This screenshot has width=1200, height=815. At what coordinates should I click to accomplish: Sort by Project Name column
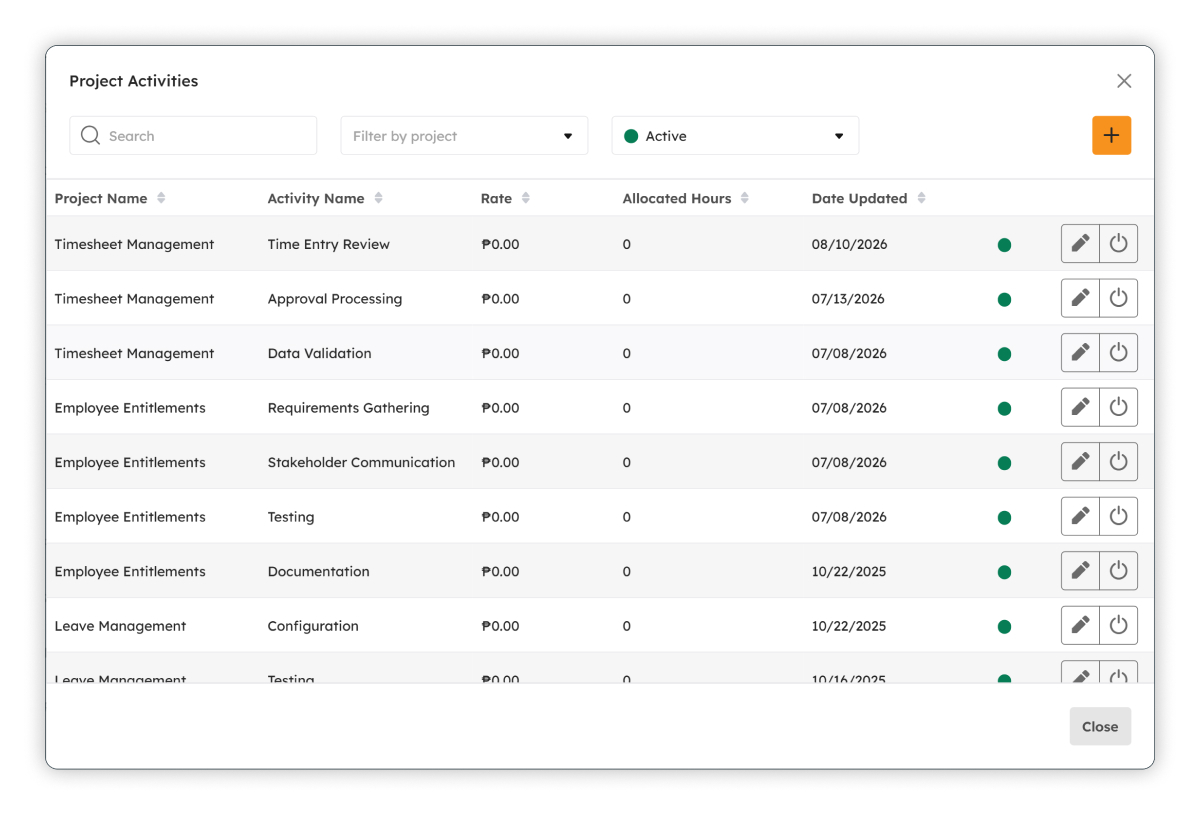coord(161,198)
